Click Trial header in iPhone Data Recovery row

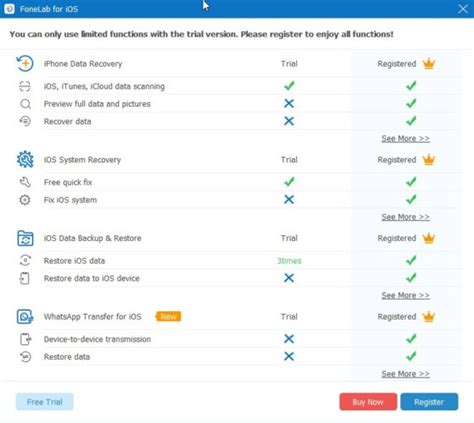(289, 64)
